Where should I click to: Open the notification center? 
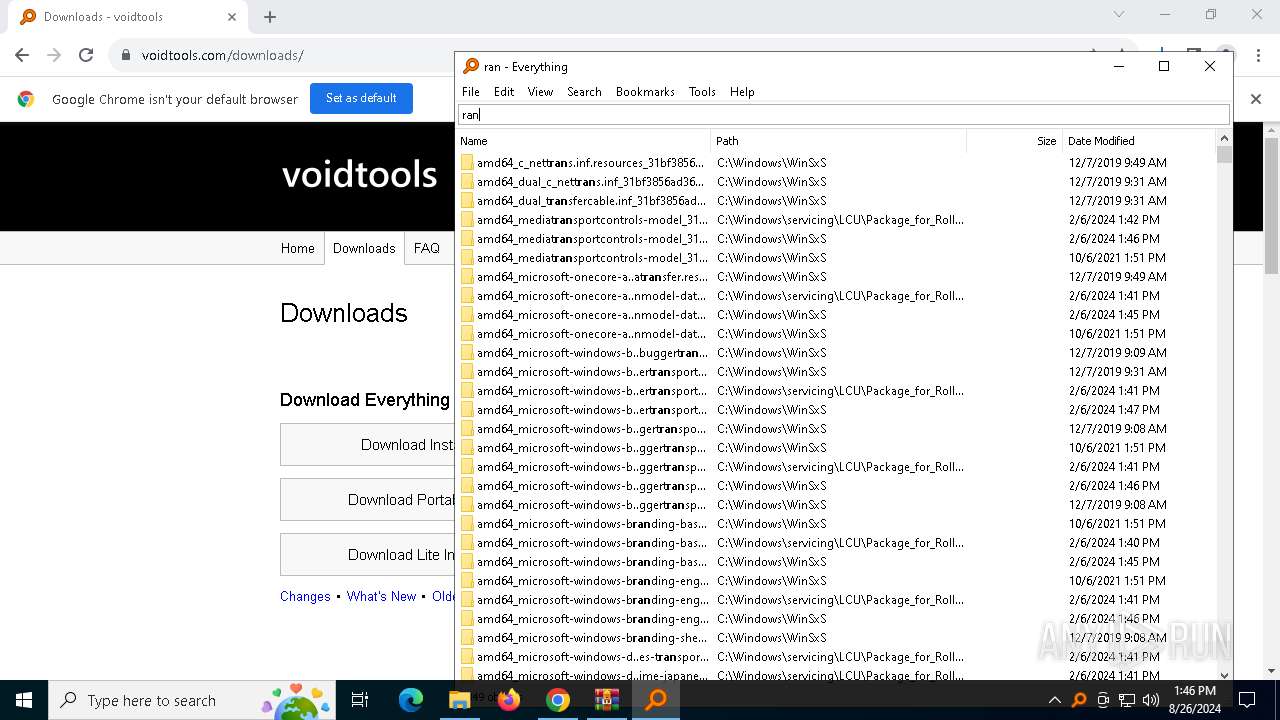coord(1247,700)
